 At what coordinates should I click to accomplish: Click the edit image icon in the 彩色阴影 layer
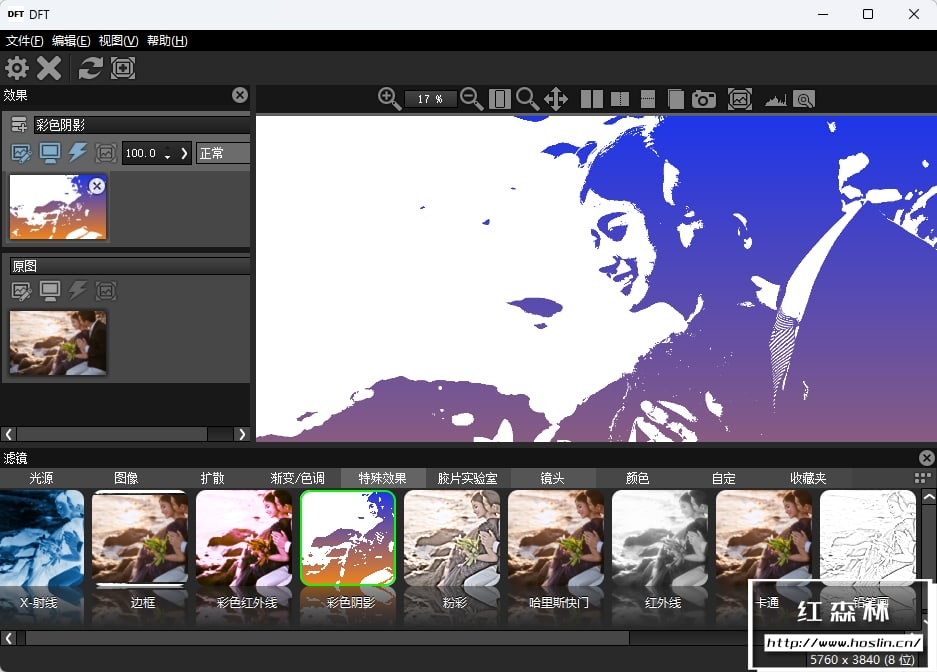(x=22, y=154)
